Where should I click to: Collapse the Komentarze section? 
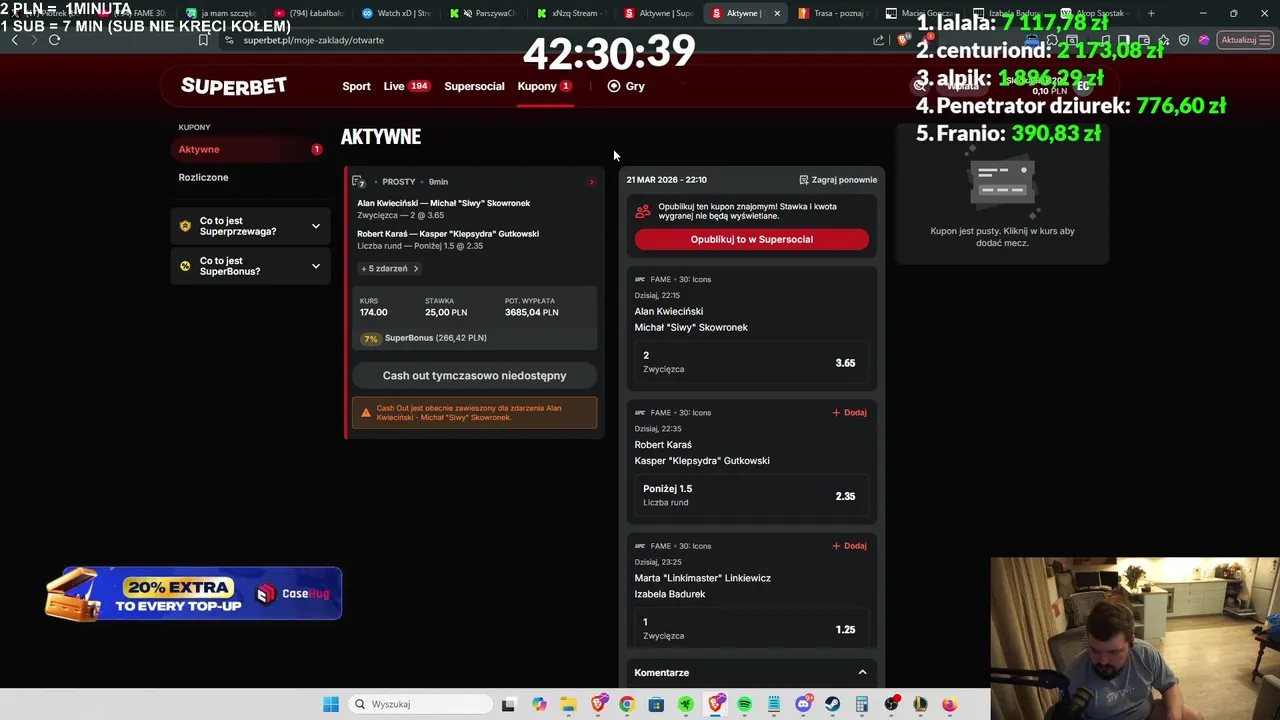pos(862,673)
